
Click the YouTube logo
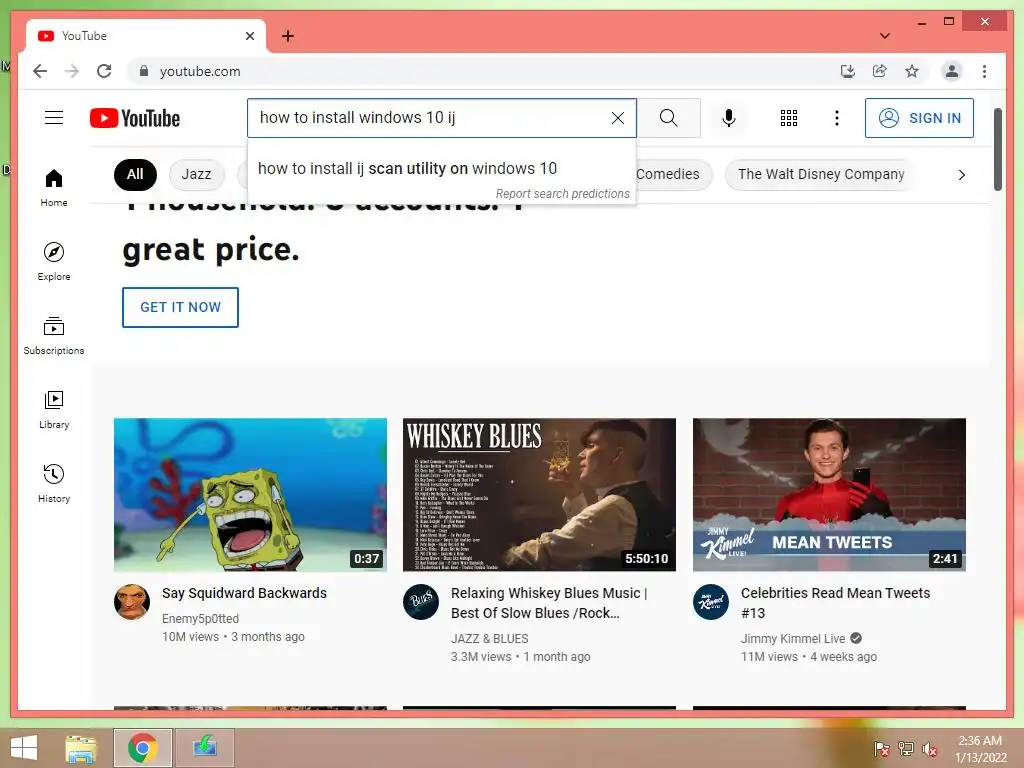[x=135, y=118]
